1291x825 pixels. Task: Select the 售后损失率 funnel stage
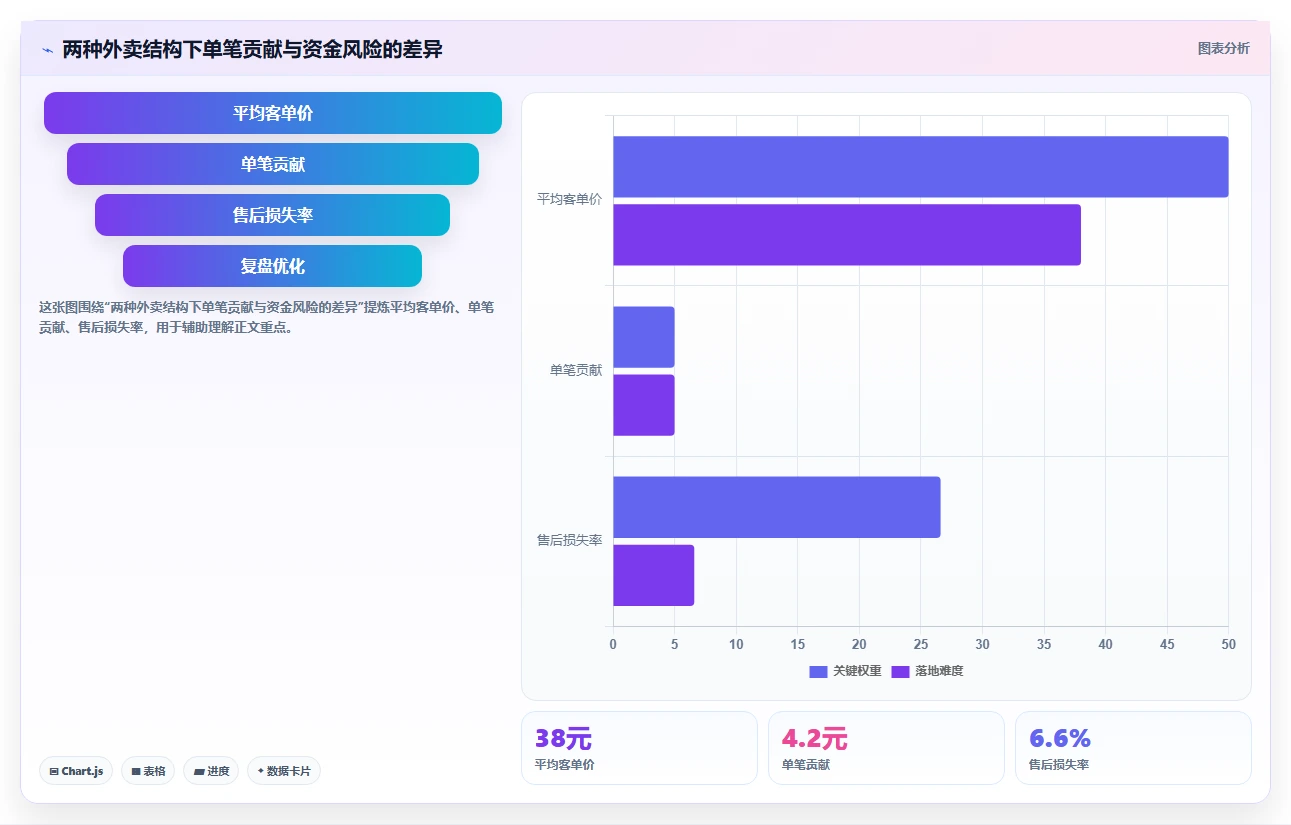(273, 215)
